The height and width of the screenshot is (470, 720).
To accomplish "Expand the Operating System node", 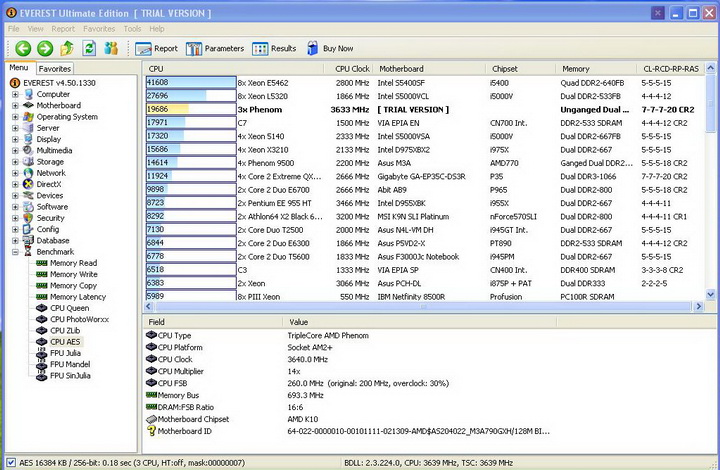I will pos(15,117).
